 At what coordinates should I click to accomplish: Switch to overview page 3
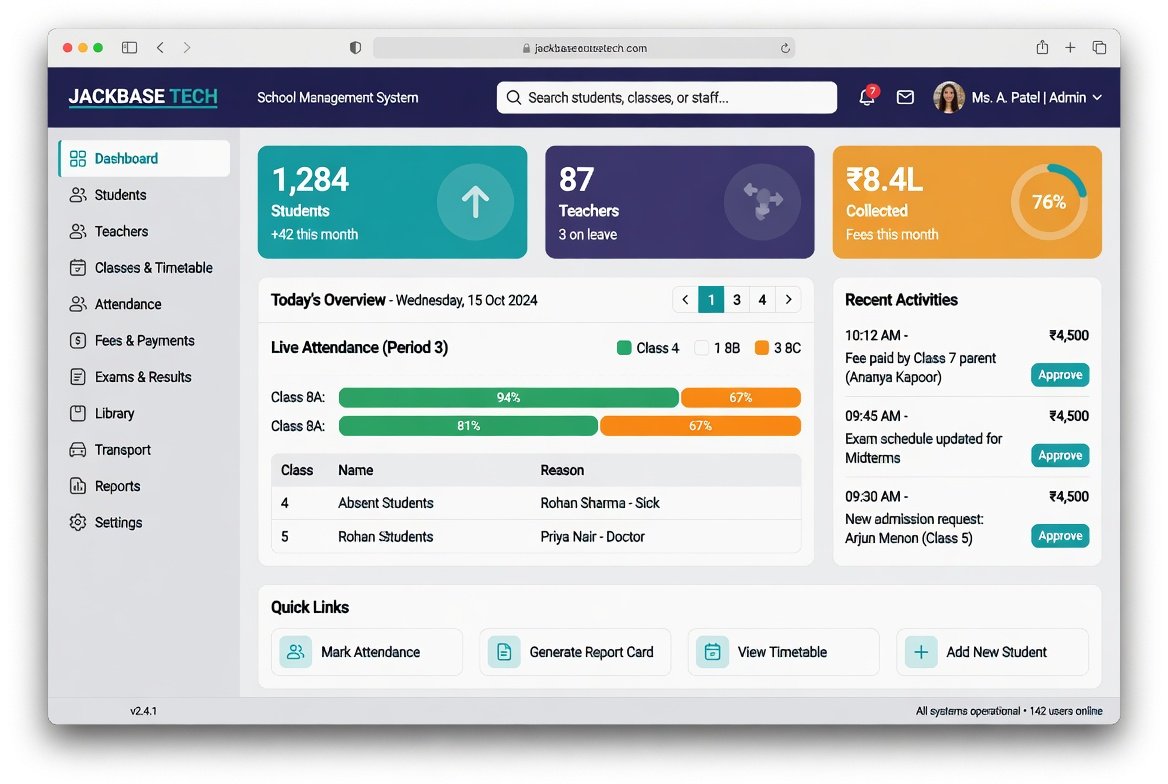737,300
